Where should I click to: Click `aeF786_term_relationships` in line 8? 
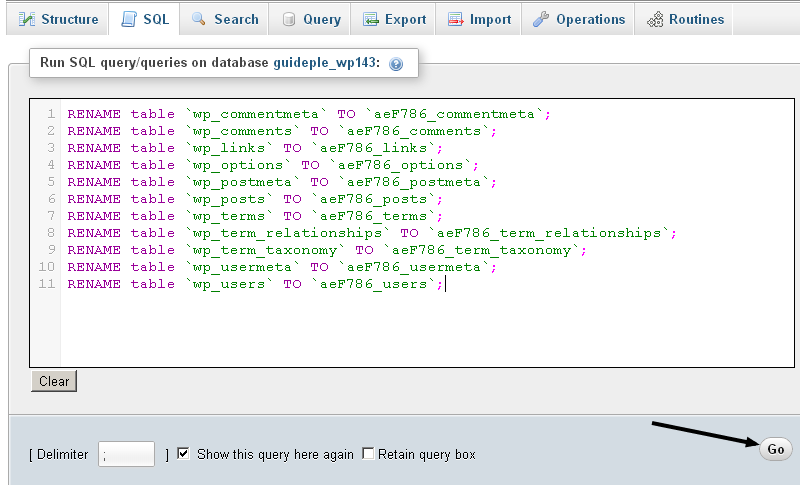point(548,233)
